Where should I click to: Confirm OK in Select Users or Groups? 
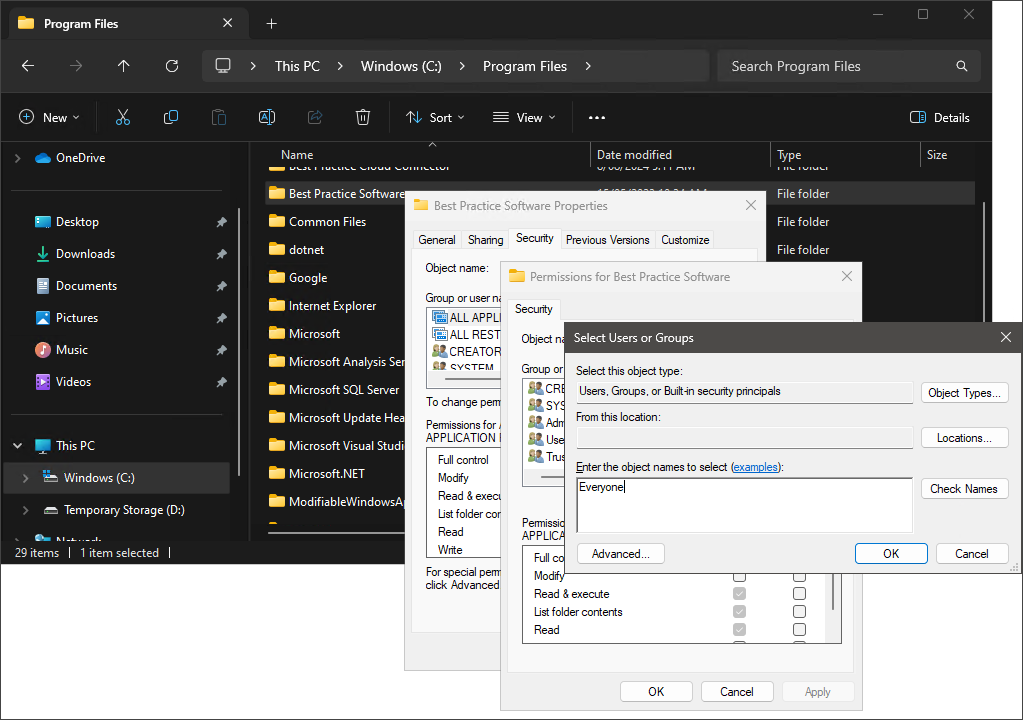tap(891, 554)
